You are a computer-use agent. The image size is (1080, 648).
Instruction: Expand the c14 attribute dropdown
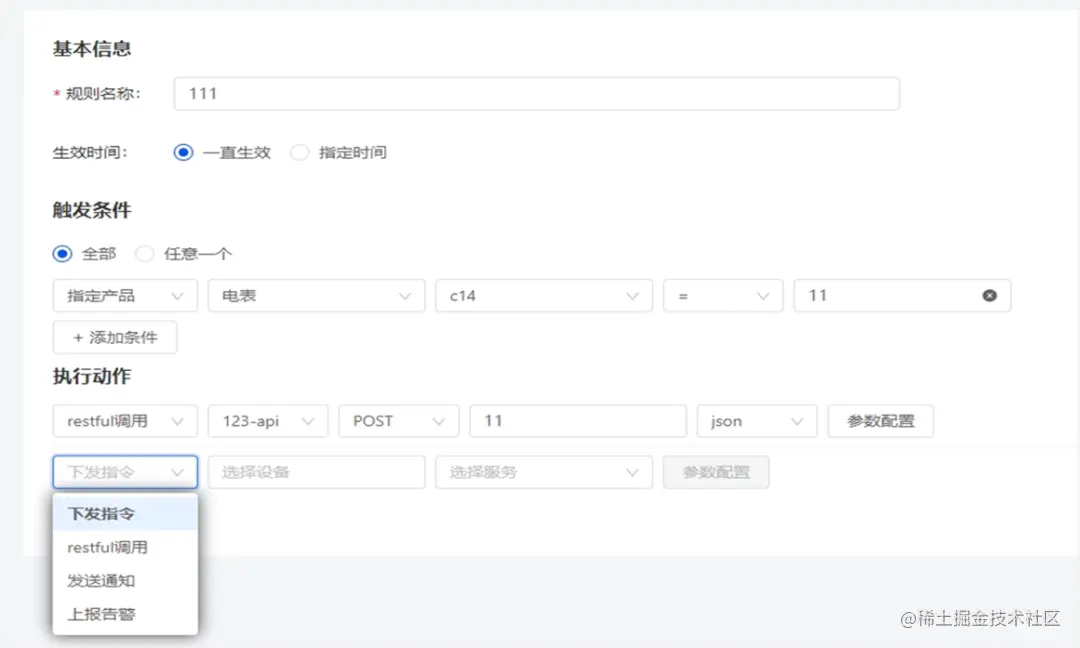click(544, 295)
